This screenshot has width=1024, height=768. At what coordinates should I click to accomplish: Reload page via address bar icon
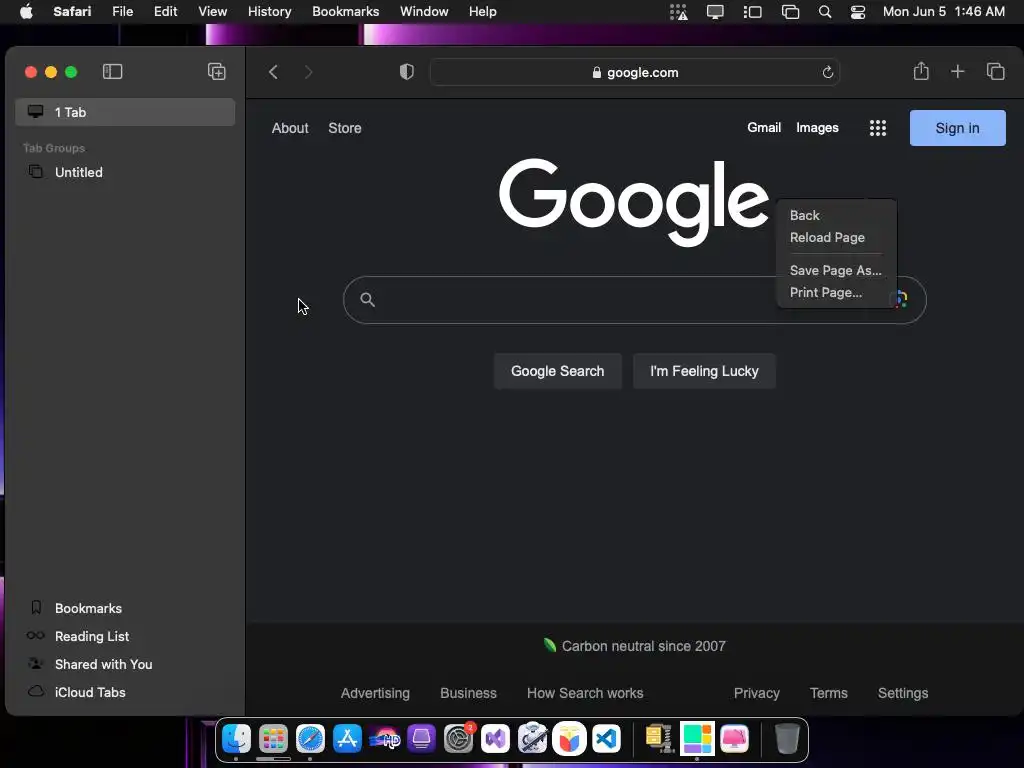point(827,72)
